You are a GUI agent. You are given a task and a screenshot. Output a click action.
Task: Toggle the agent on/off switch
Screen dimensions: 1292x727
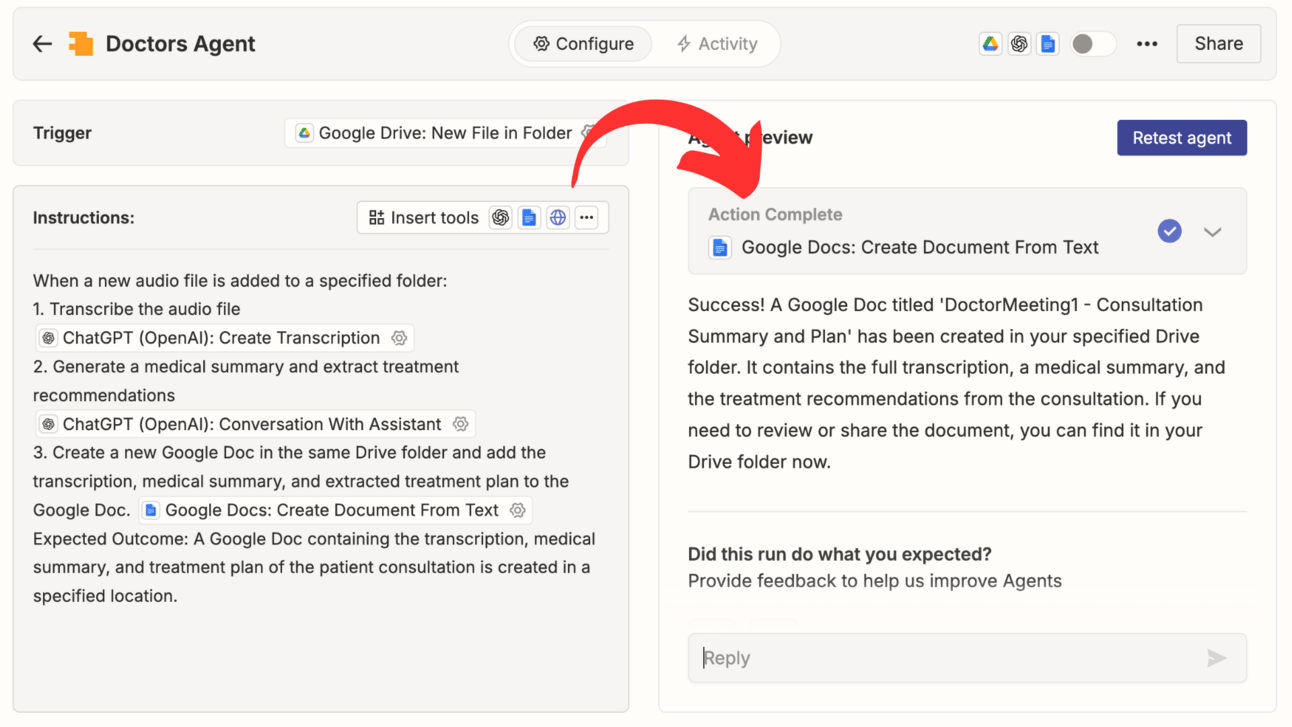point(1092,44)
